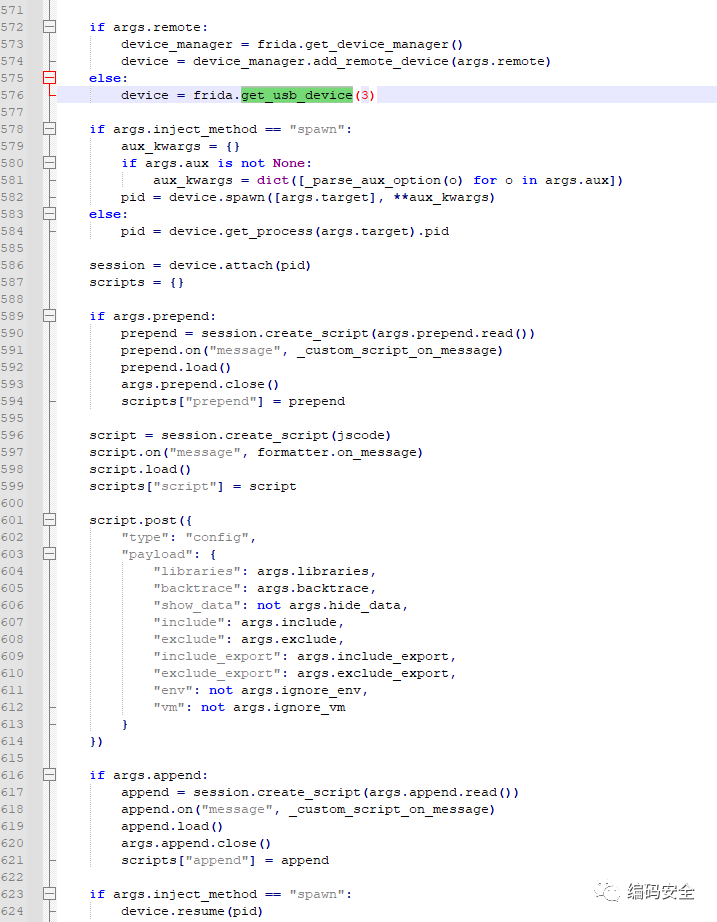Click 'formatter.on_message' on line 597
717x922 pixels.
pyautogui.click(x=337, y=453)
